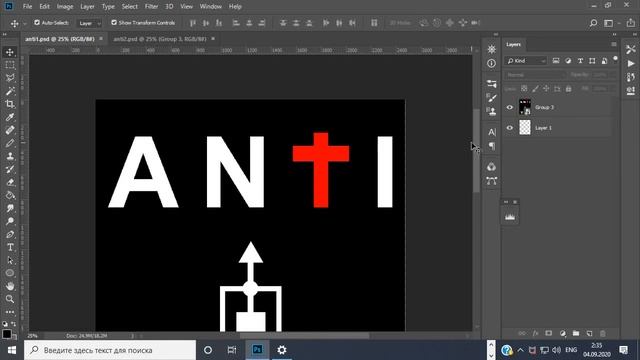The height and width of the screenshot is (360, 640).
Task: Select the Path Selection tool
Action: tap(10, 260)
